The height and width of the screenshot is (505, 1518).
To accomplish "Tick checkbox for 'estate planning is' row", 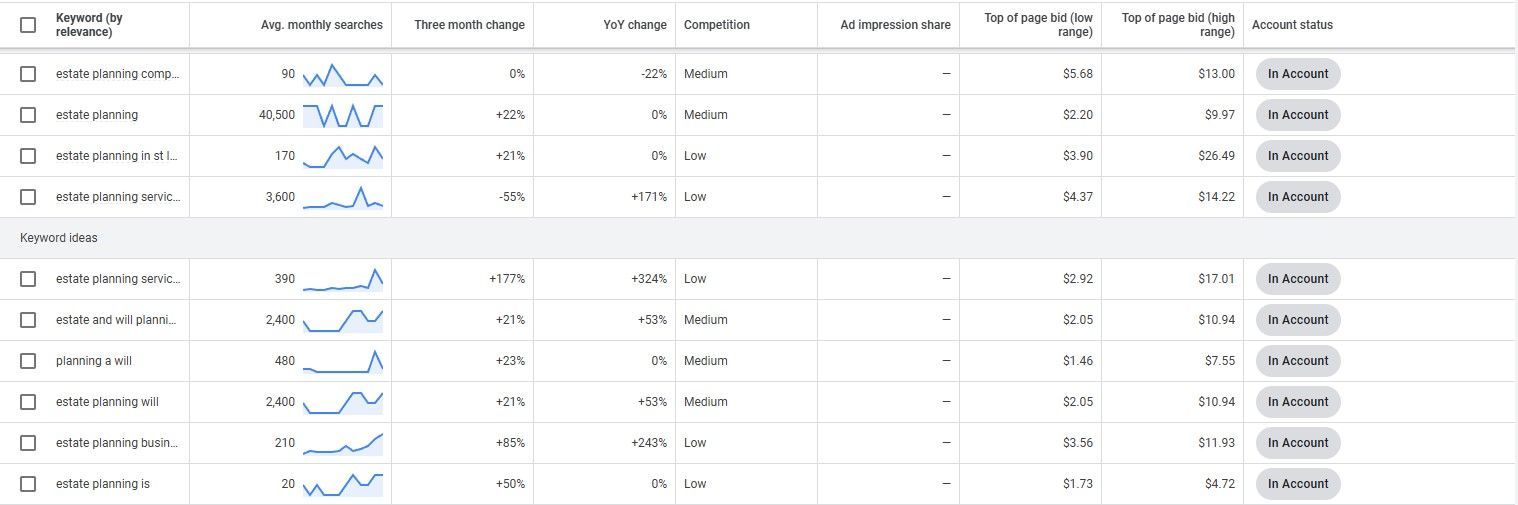I will (28, 484).
